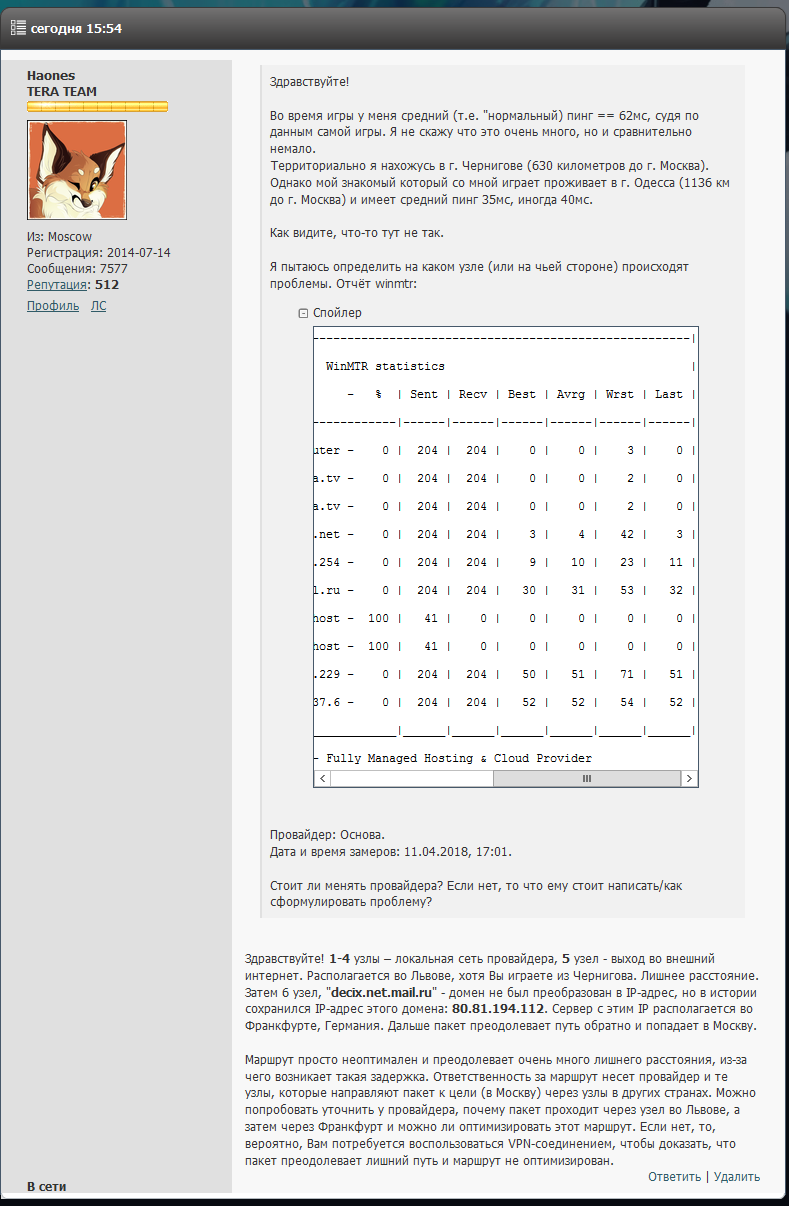
Task: Collapse the Спойлер block with minus icon
Action: 303,313
